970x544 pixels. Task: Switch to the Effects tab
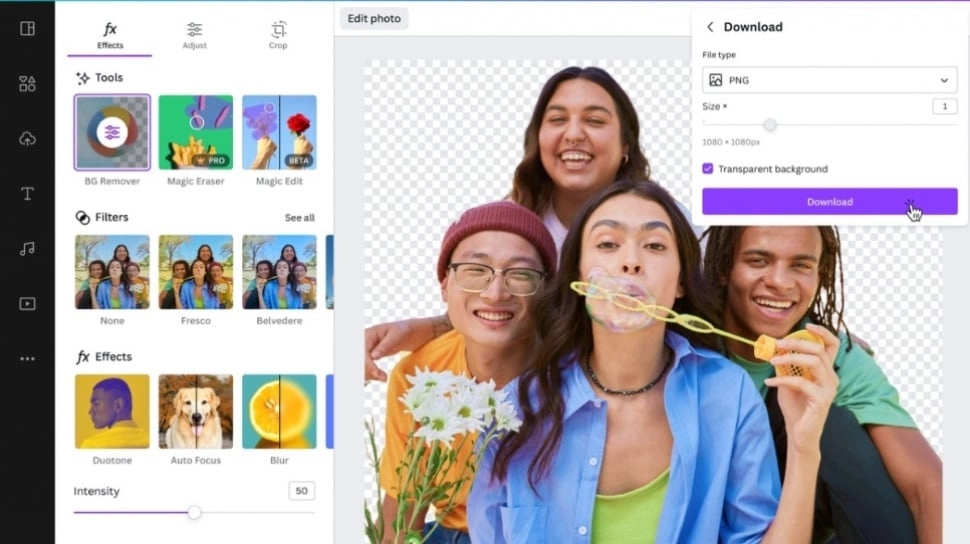110,36
